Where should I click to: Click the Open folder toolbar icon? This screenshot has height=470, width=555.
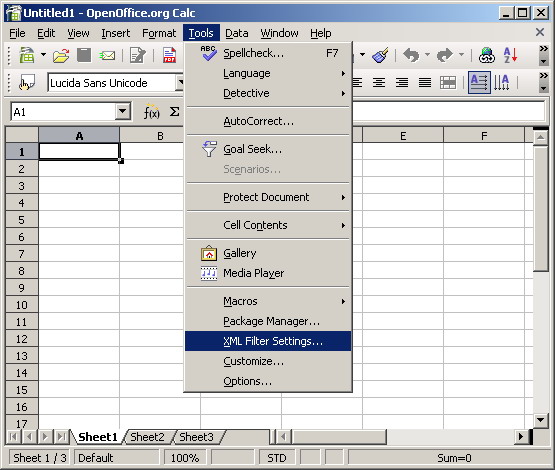(61, 56)
